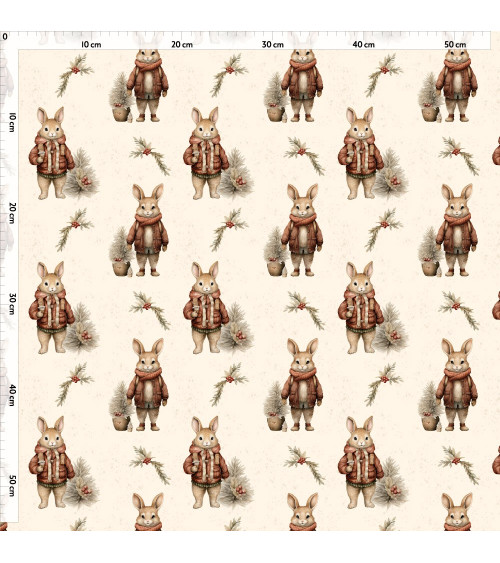Click the 40 cm mark on top ruler
This screenshot has width=500, height=563.
point(364,45)
